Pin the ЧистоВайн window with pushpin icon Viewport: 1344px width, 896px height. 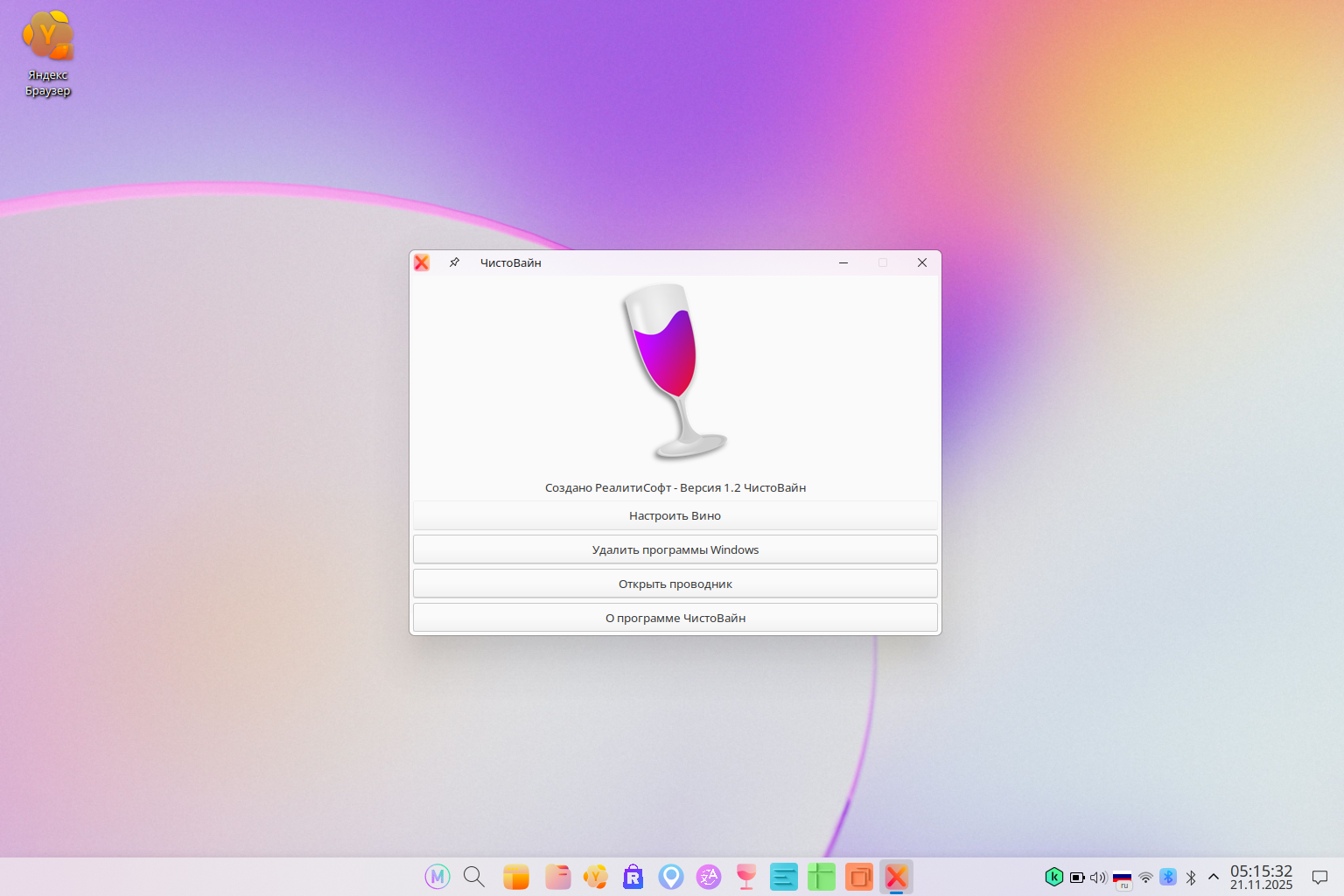click(x=454, y=262)
